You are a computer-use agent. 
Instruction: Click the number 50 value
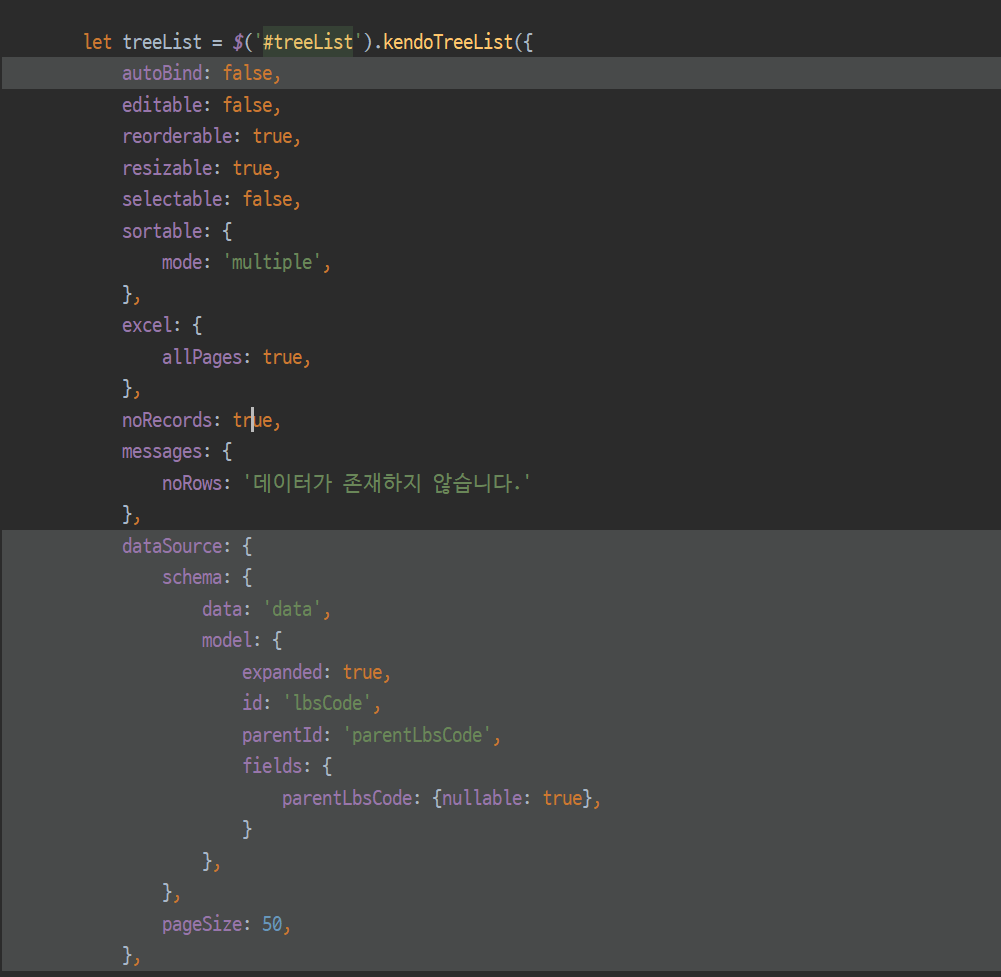[x=273, y=925]
